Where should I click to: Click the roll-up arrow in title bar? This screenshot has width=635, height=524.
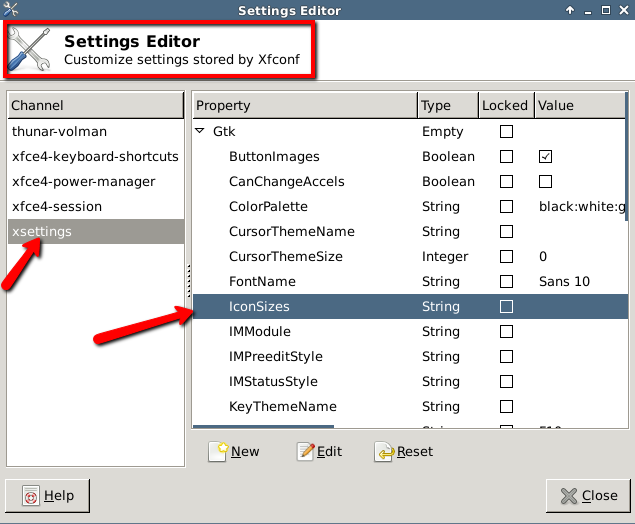pos(570,10)
